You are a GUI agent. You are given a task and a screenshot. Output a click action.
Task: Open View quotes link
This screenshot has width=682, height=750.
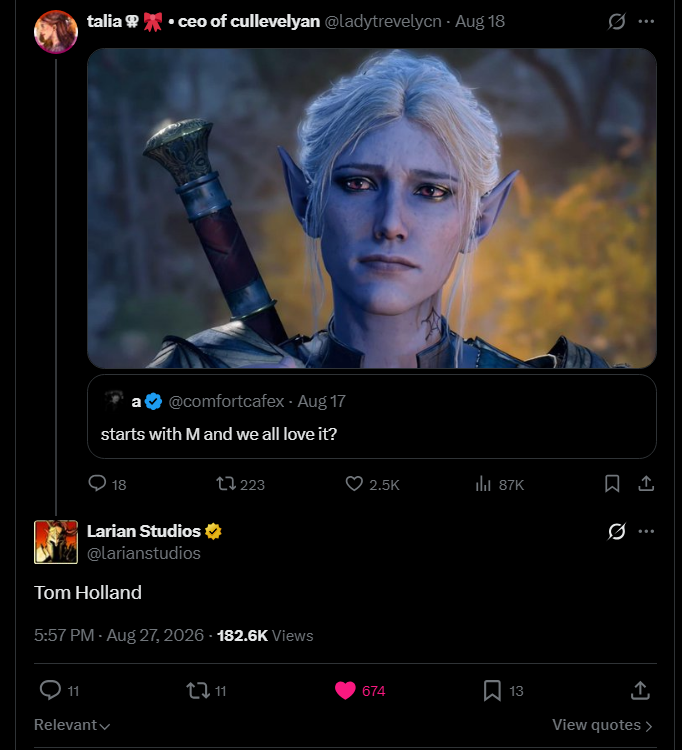click(602, 725)
